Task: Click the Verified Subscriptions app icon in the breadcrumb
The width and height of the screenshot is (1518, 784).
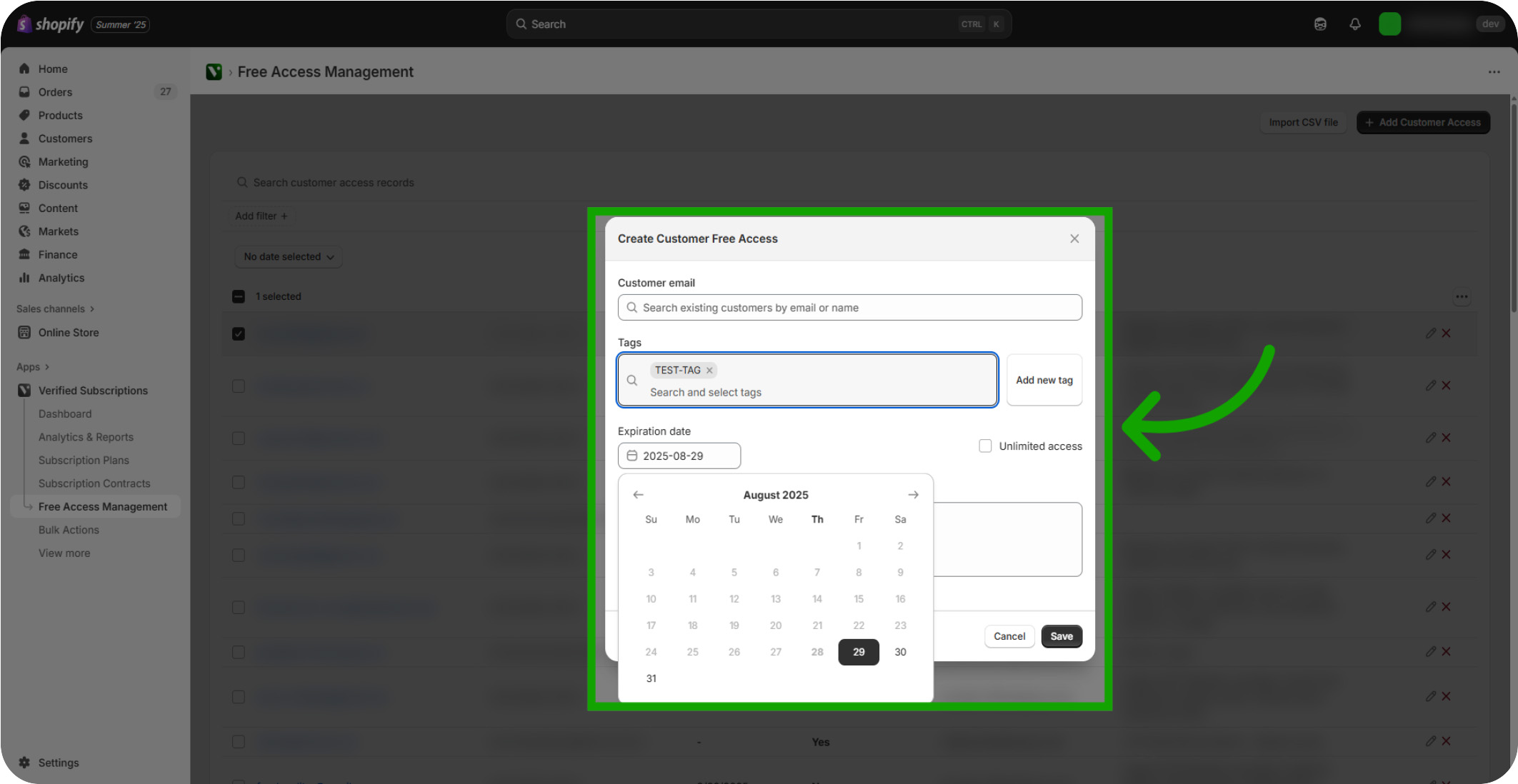Action: (214, 72)
